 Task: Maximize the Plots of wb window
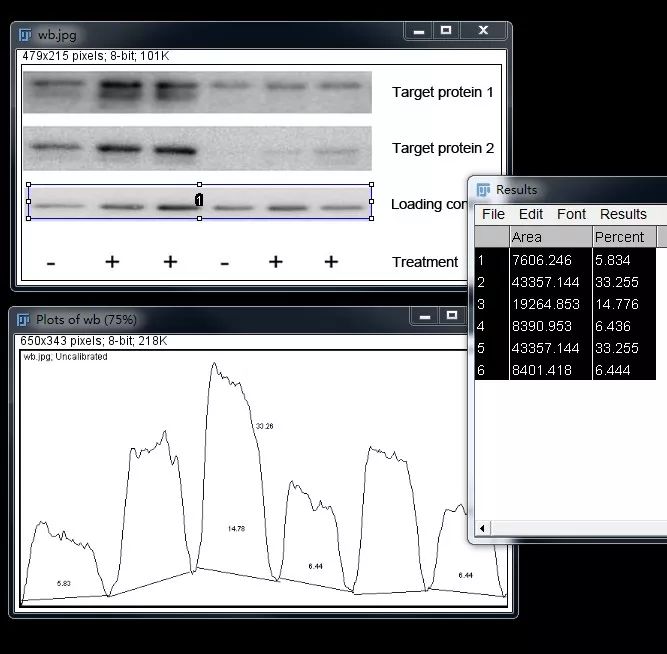click(x=452, y=316)
